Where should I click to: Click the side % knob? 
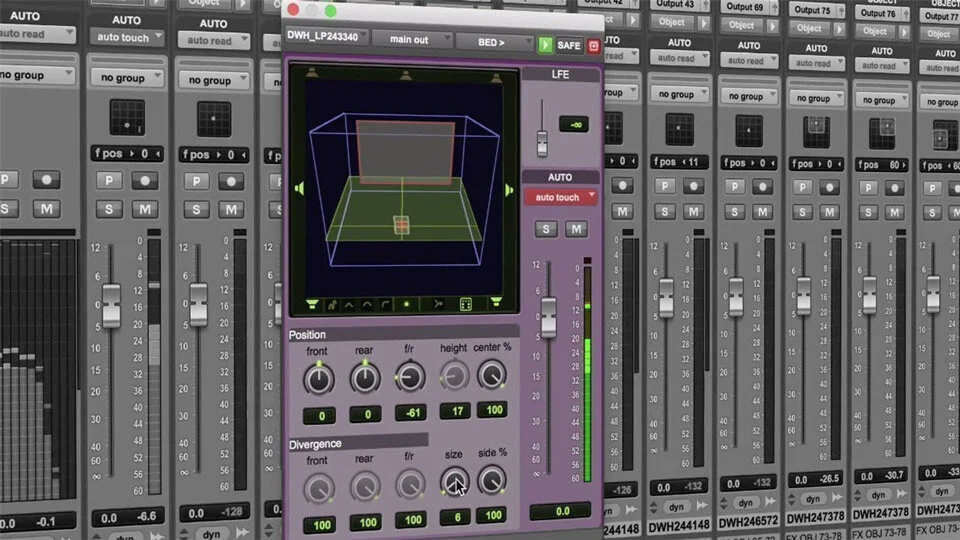pos(492,481)
